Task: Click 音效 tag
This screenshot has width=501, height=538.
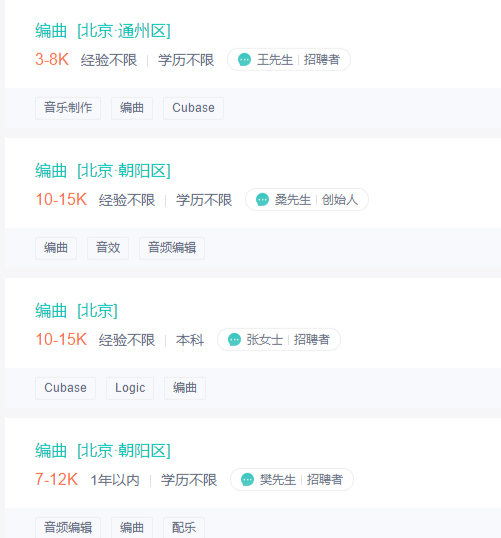Action: [108, 248]
